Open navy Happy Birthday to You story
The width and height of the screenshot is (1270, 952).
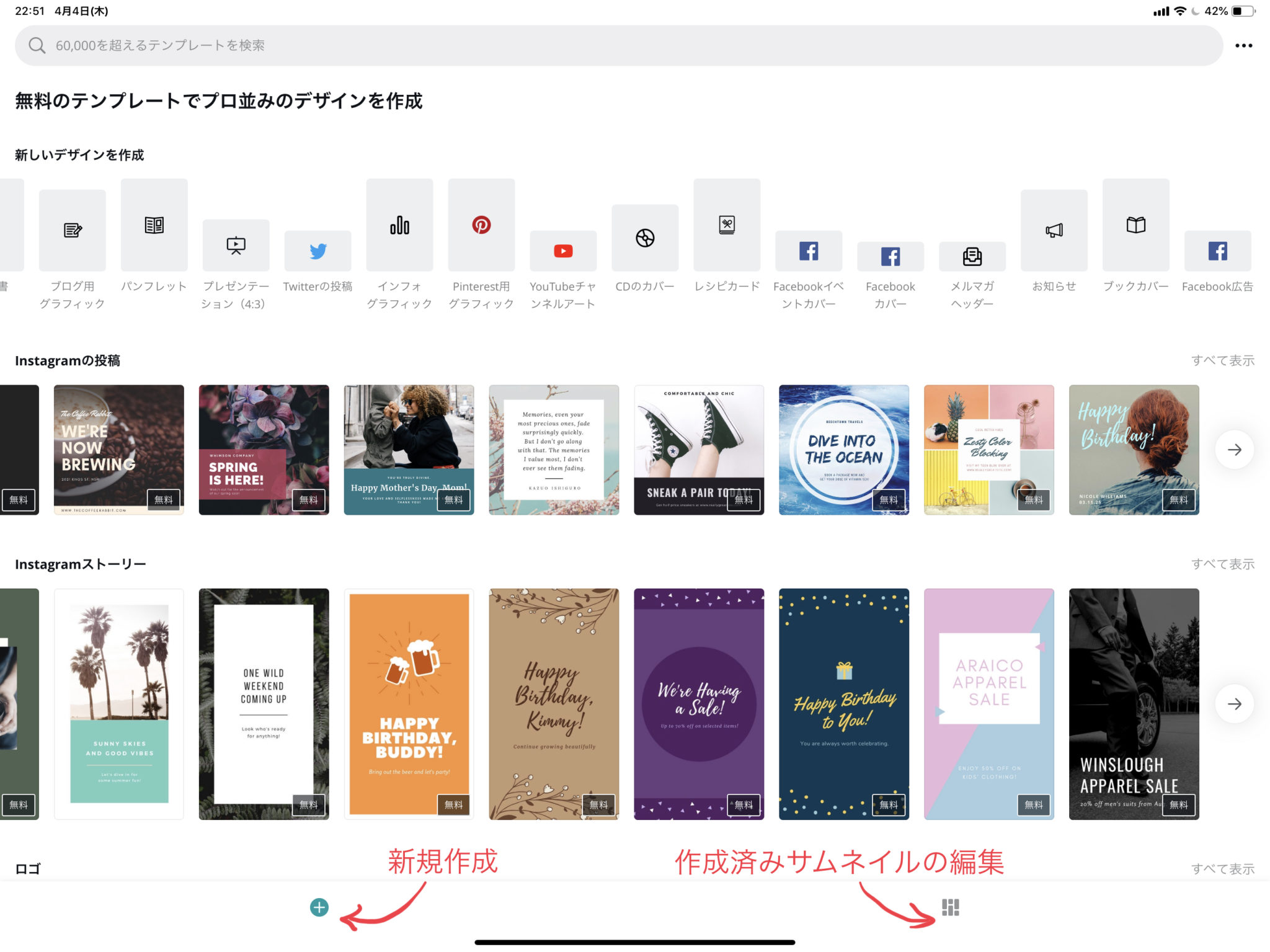(844, 704)
